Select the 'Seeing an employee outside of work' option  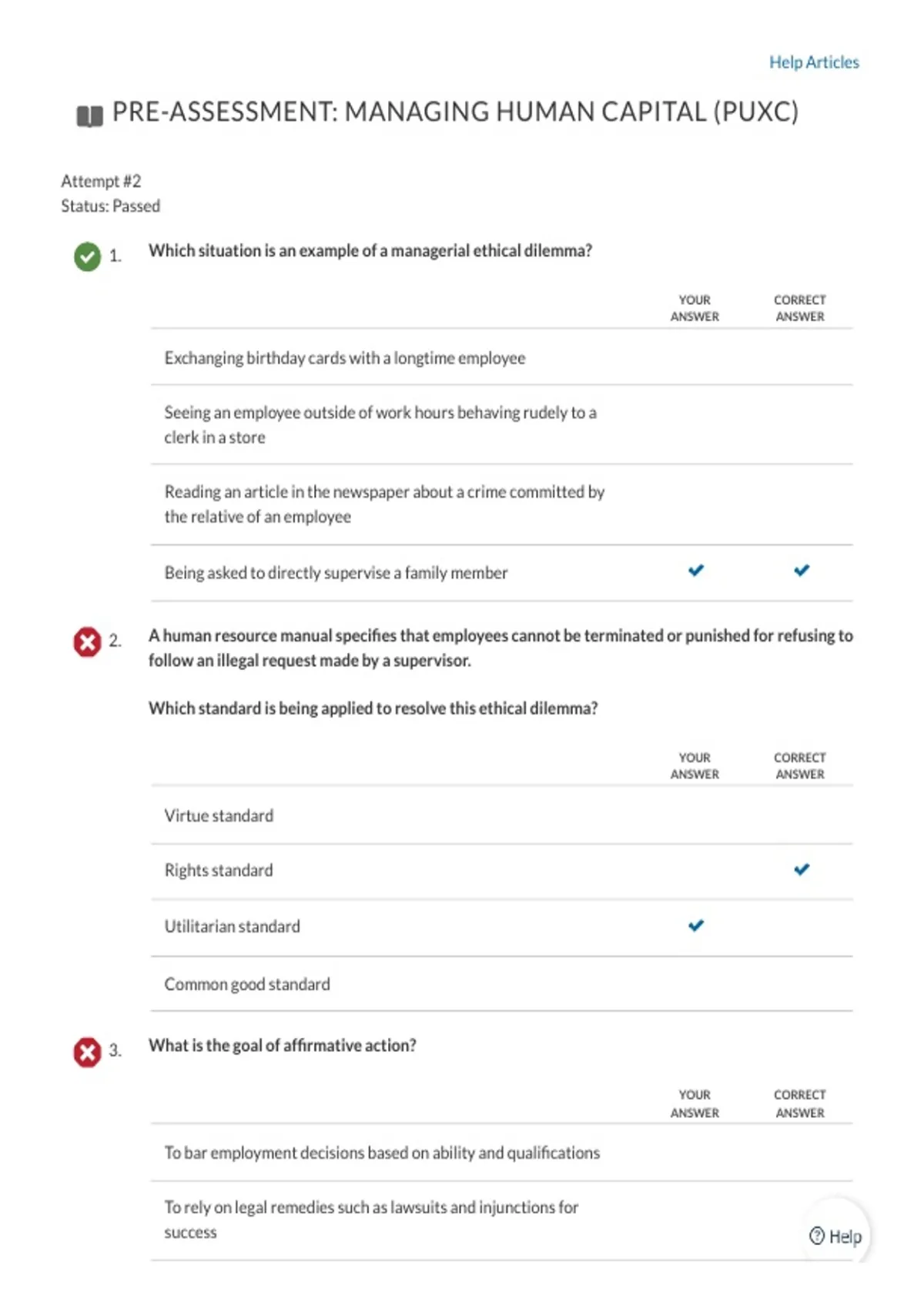click(x=501, y=424)
